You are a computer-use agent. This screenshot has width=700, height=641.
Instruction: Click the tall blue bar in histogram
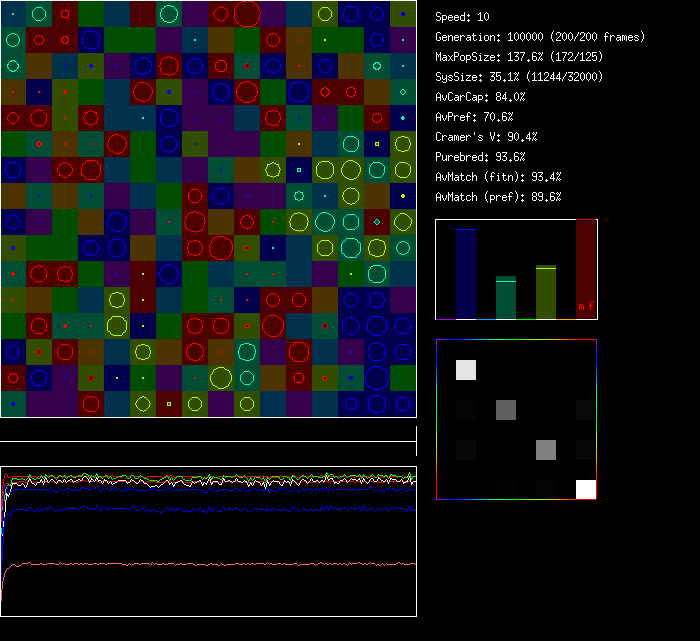[466, 274]
